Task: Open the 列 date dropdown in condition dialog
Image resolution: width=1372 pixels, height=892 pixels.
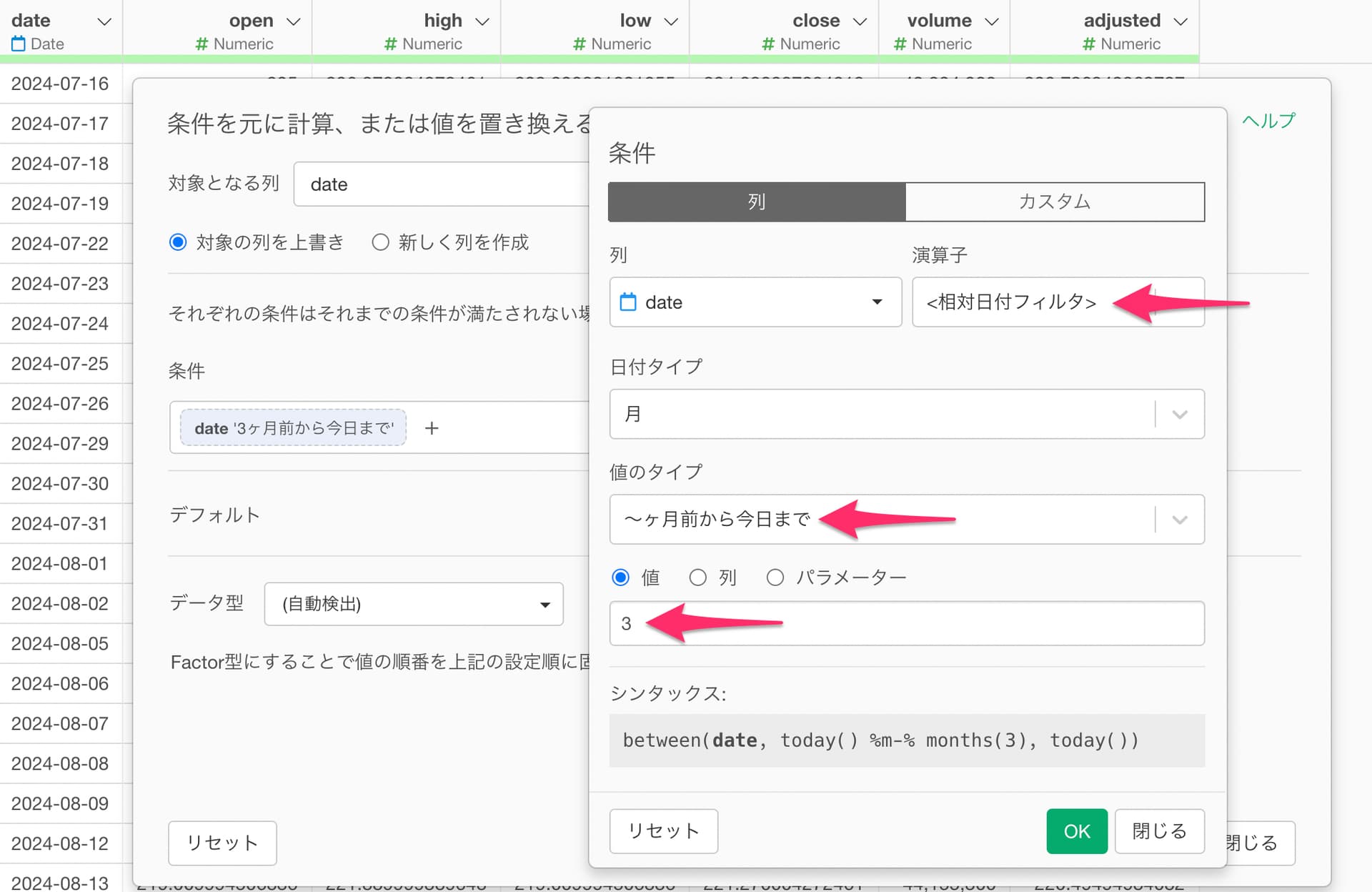Action: [x=755, y=302]
